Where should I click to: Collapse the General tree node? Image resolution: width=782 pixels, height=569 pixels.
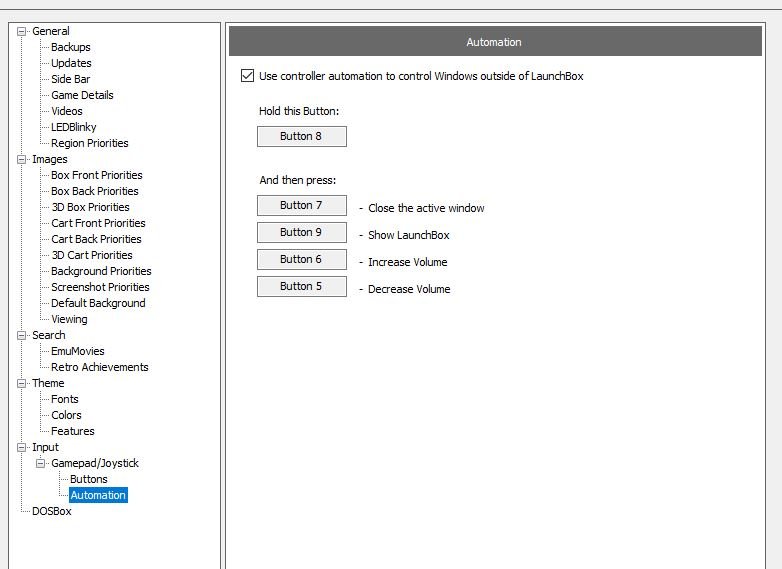[21, 31]
